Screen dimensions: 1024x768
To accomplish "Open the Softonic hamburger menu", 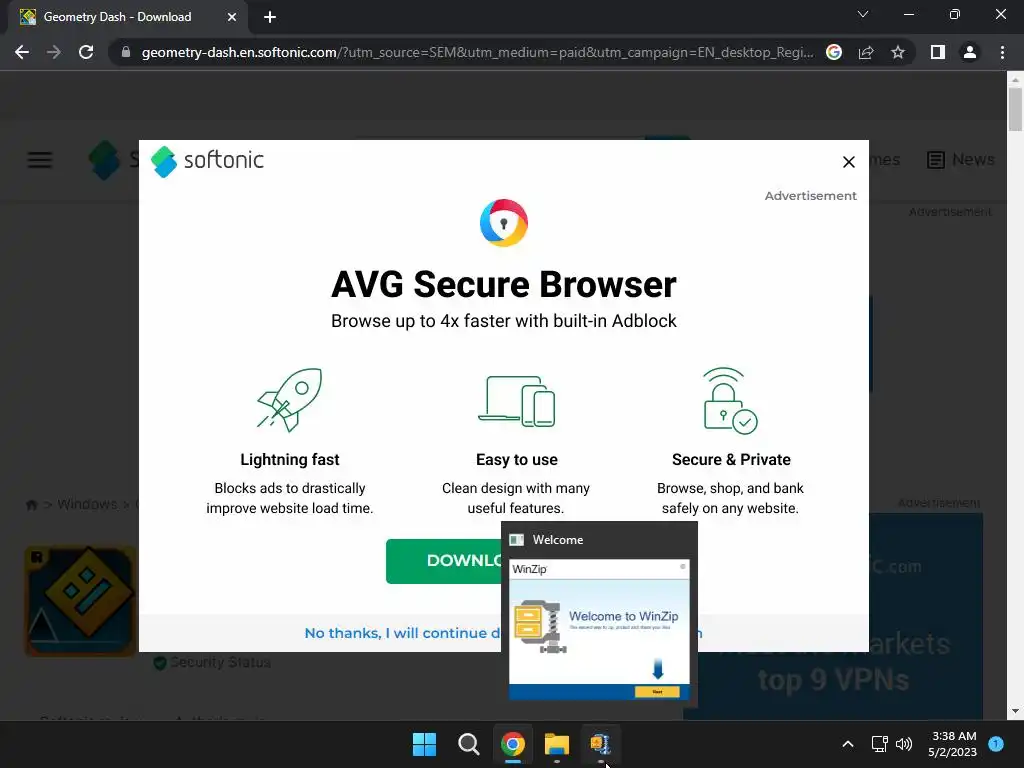I will pyautogui.click(x=40, y=160).
